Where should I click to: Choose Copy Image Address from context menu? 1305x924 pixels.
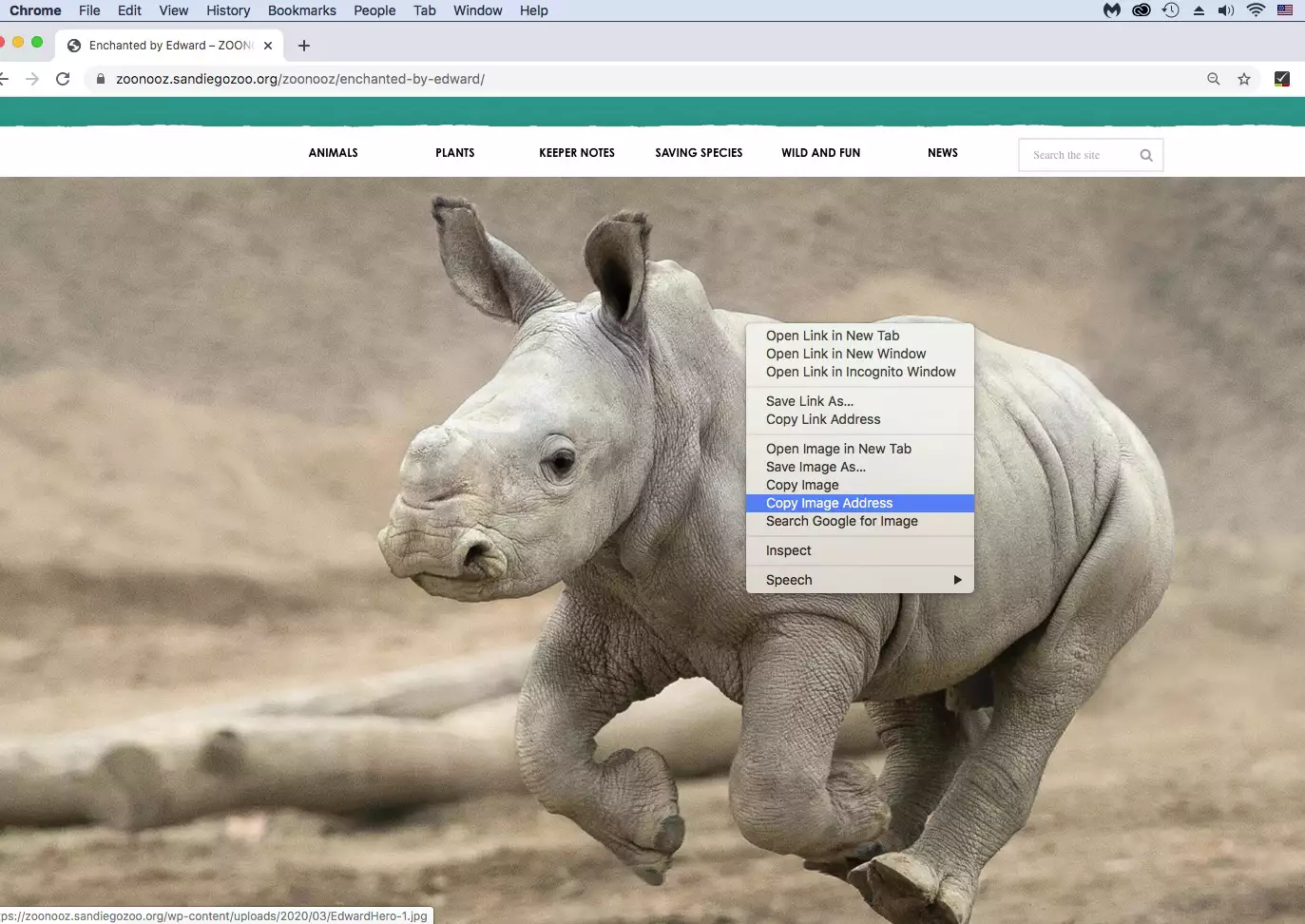tap(829, 503)
